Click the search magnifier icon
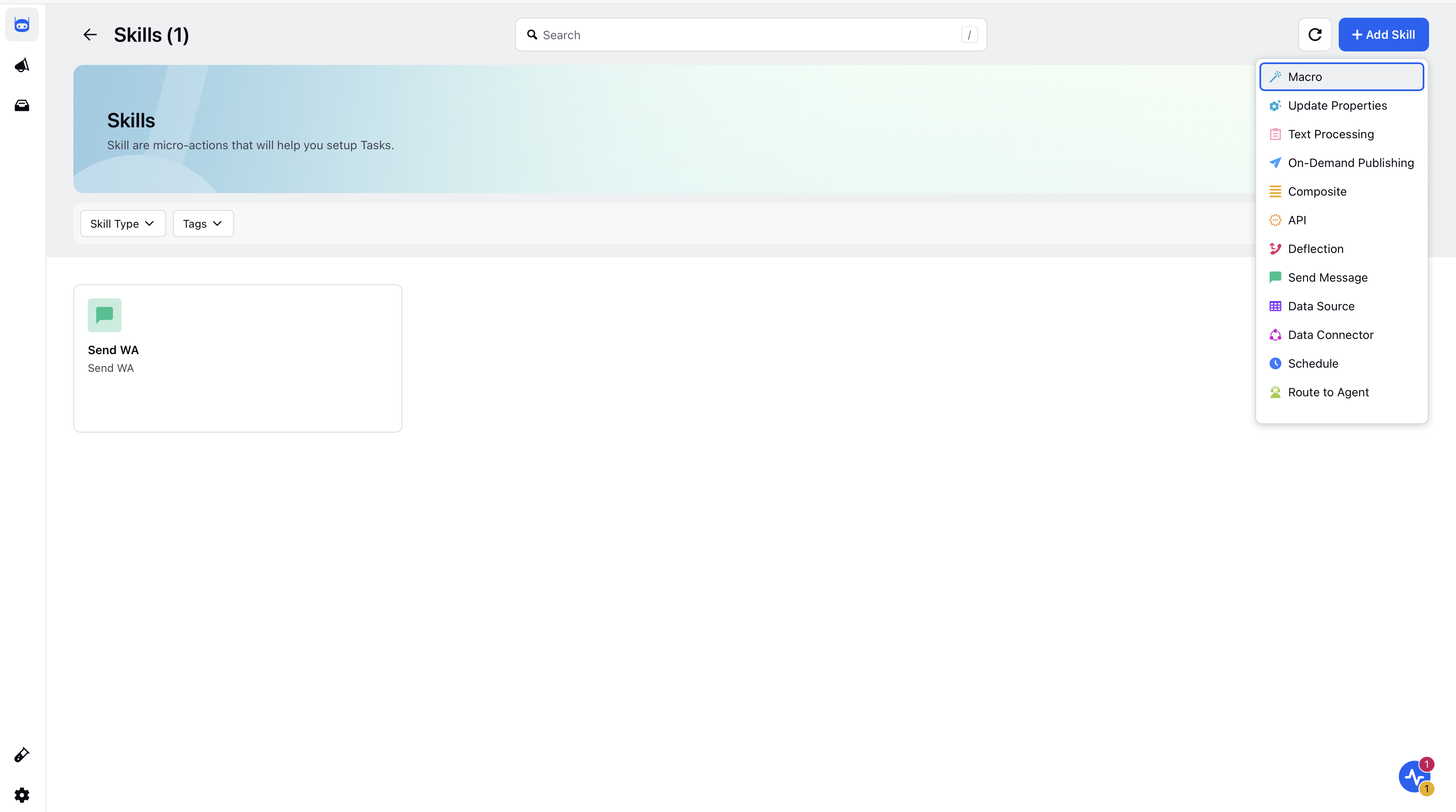The width and height of the screenshot is (1456, 812). tap(532, 35)
